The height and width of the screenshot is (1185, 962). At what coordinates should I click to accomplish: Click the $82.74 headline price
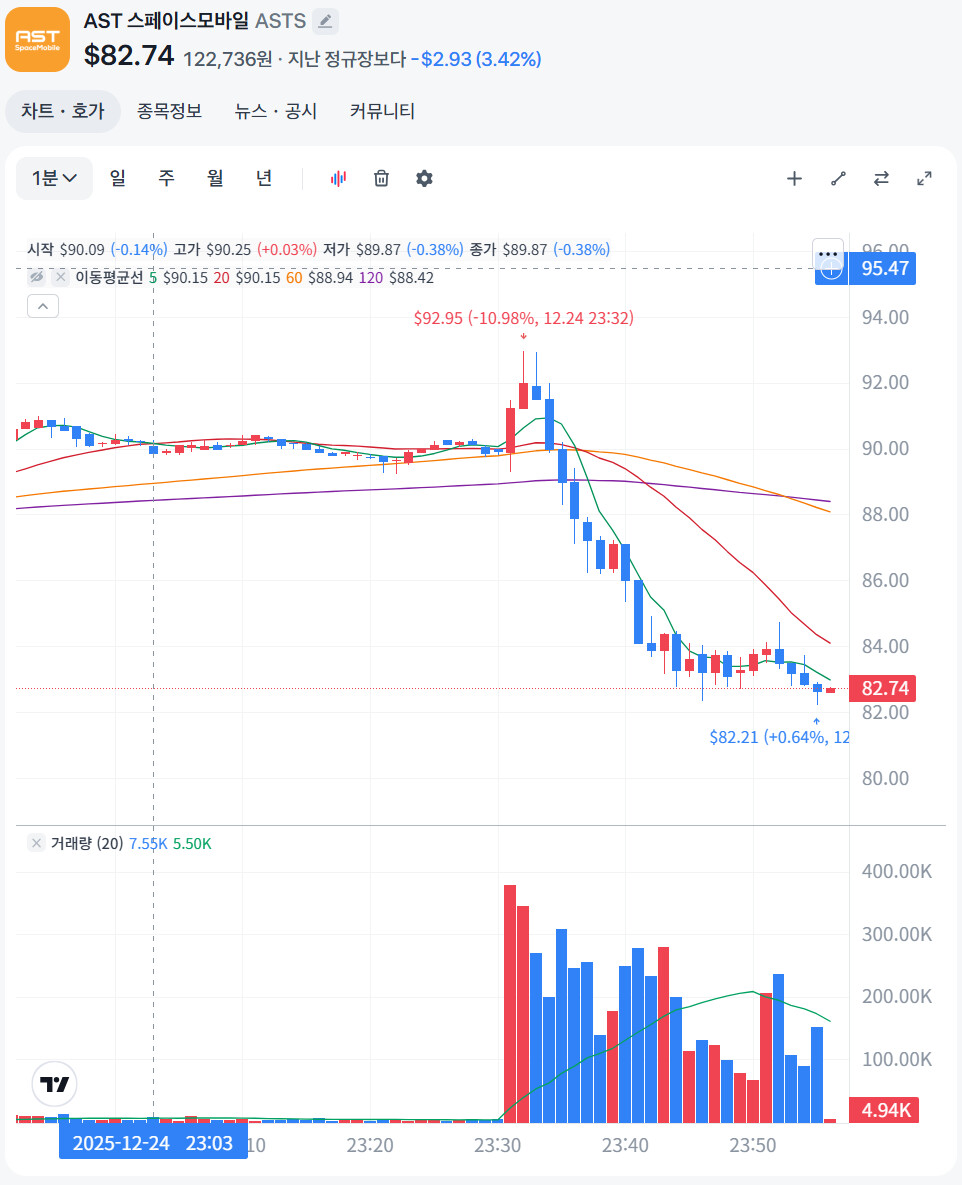point(129,55)
